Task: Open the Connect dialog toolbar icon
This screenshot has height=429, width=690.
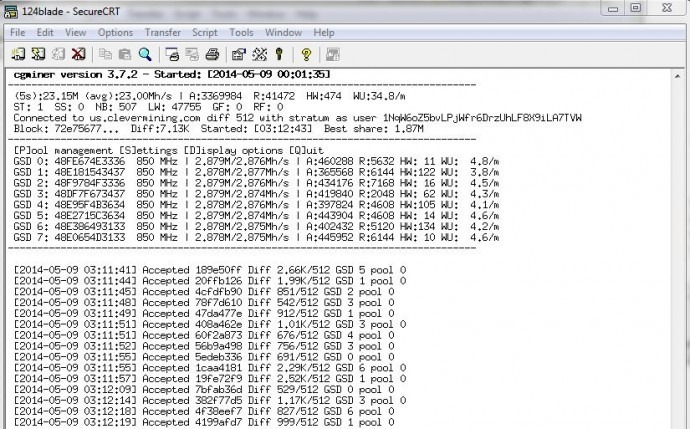Action: point(18,54)
